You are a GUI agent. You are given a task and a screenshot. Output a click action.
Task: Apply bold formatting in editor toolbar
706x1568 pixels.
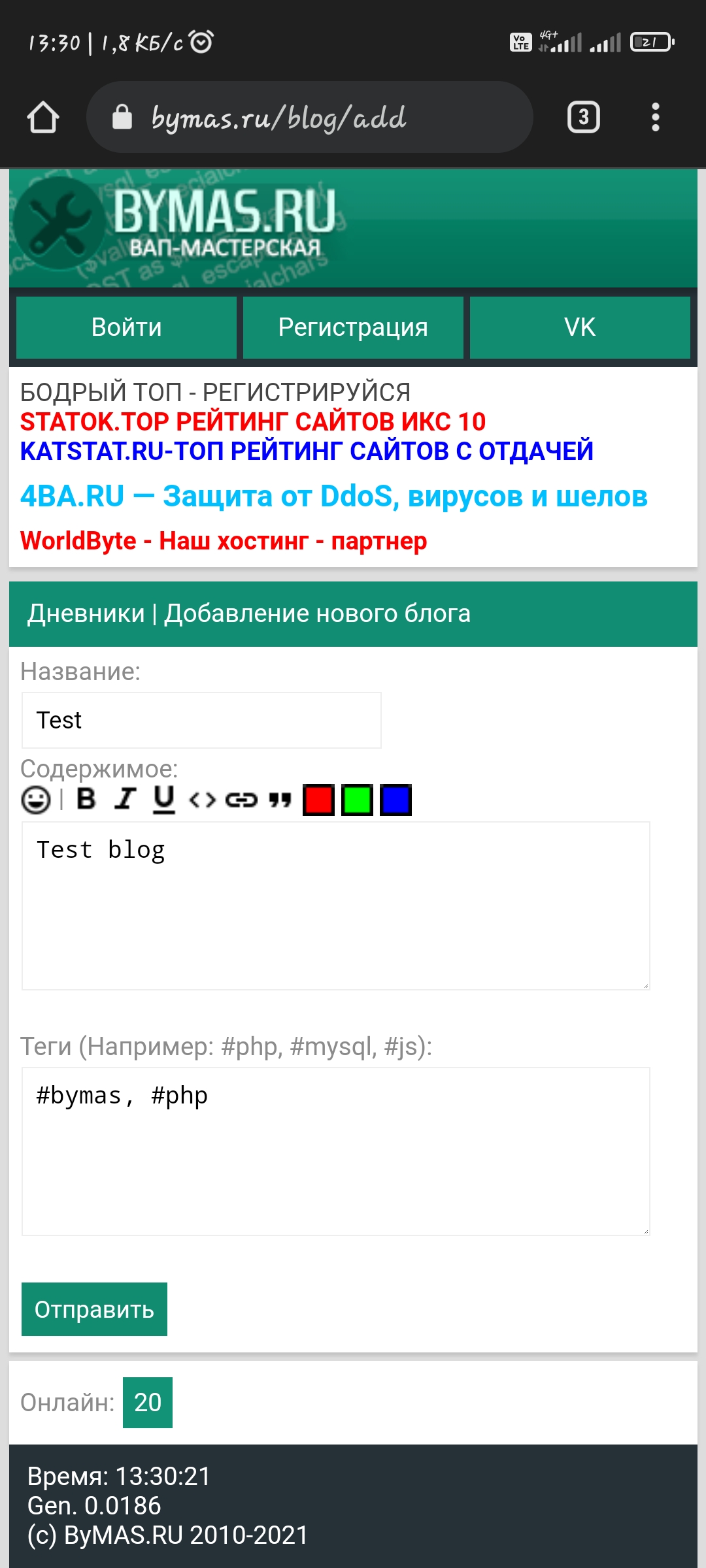click(x=86, y=799)
